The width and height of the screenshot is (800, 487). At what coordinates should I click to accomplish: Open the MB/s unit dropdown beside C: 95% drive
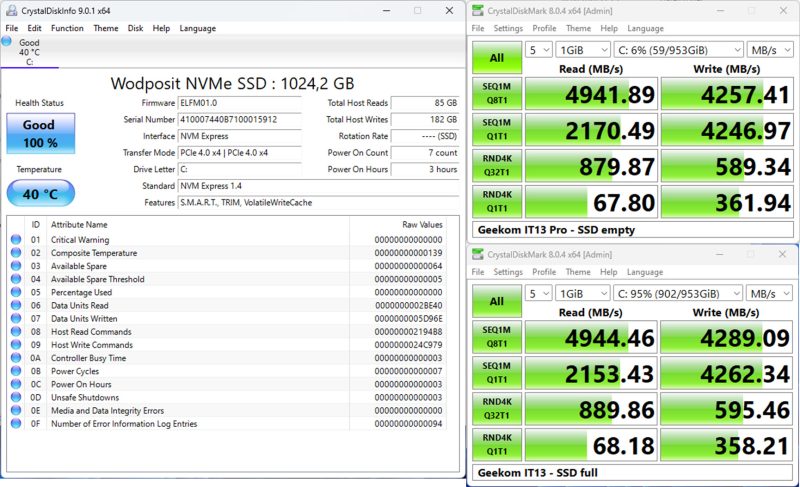click(x=770, y=295)
